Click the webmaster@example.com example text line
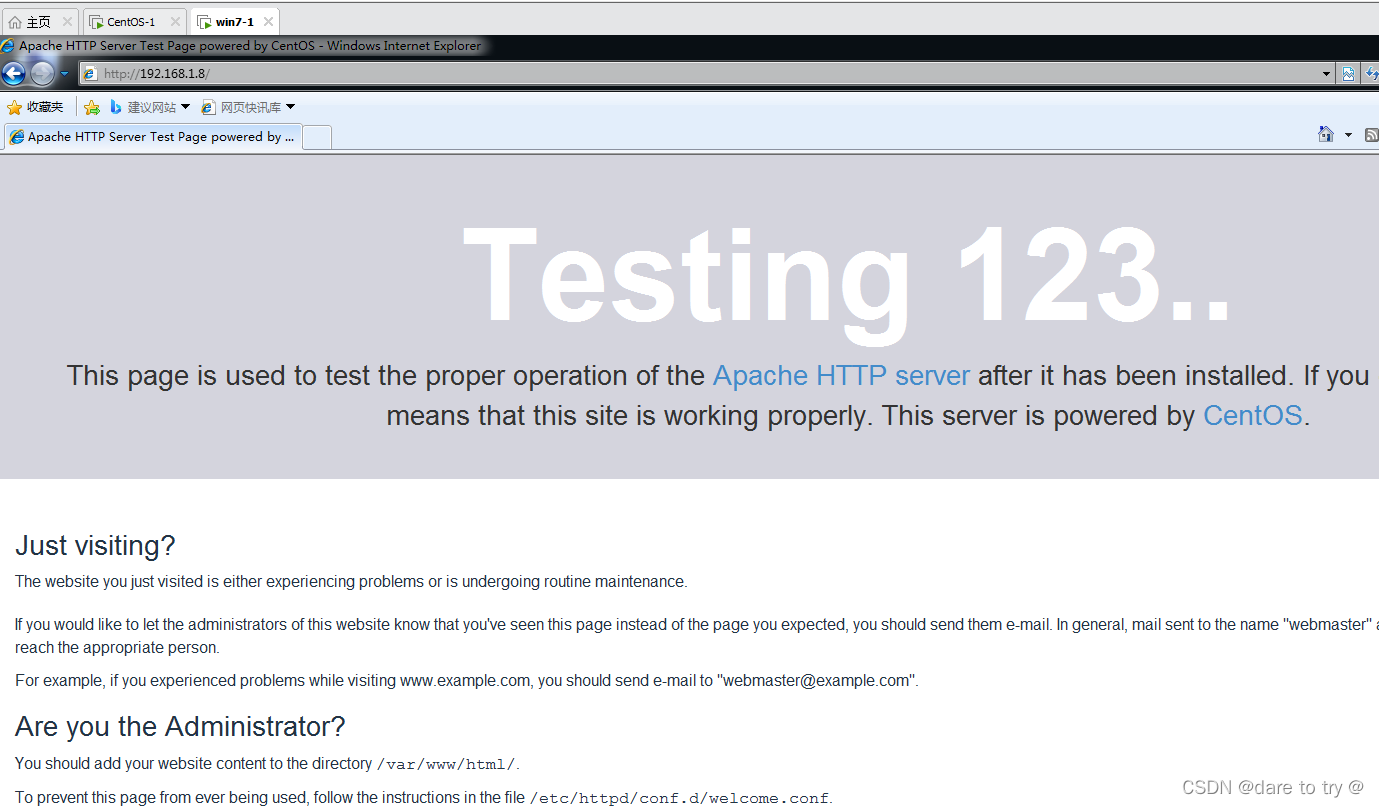This screenshot has width=1379, height=807. click(467, 681)
